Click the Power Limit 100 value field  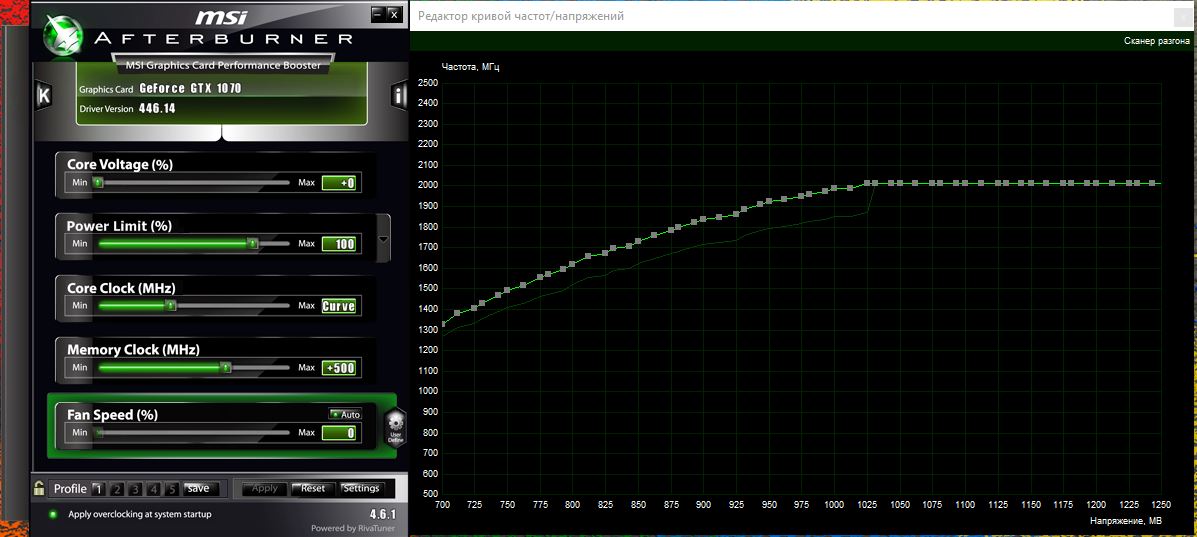(339, 244)
